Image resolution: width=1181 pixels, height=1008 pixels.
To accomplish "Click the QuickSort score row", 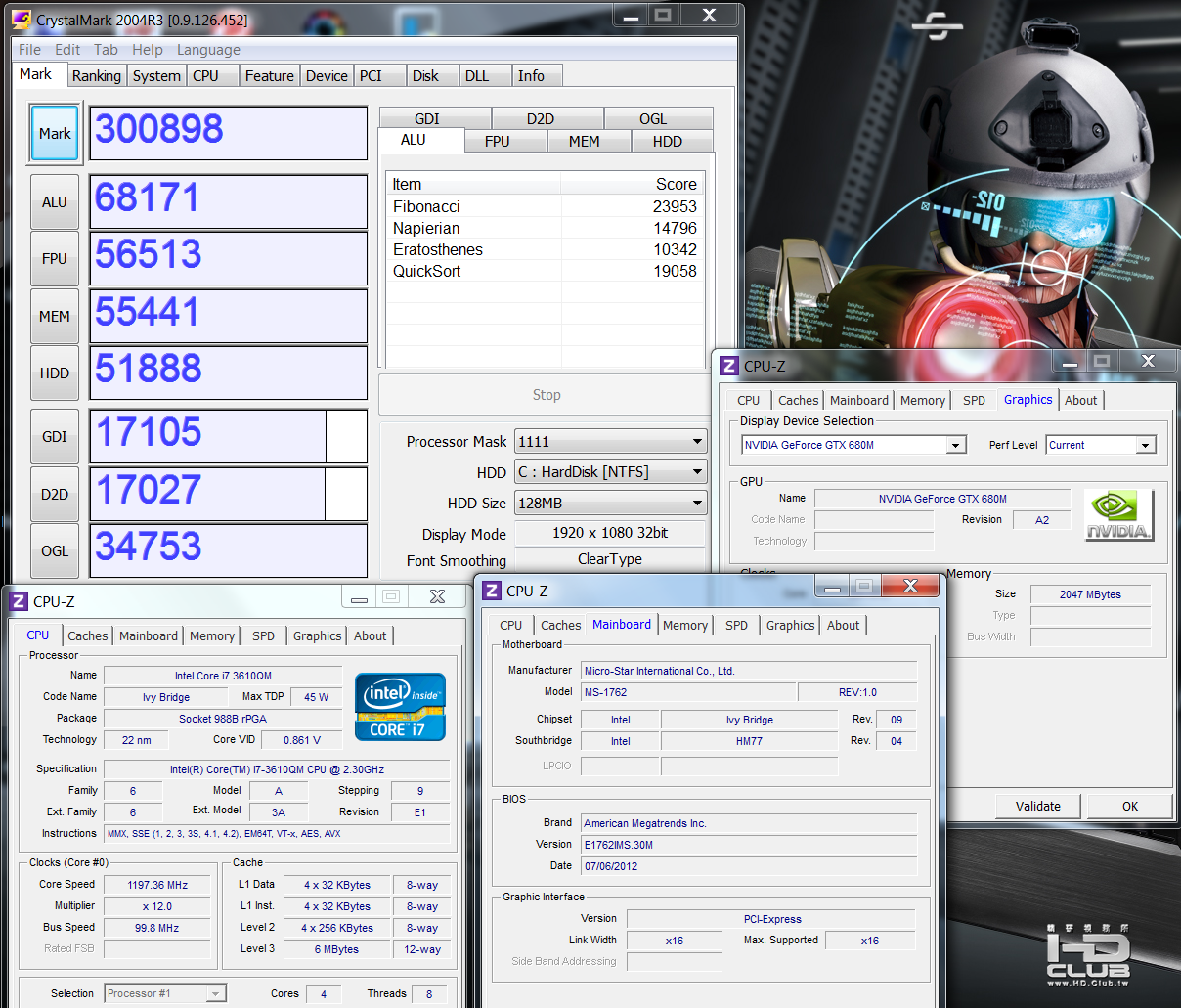I will tap(545, 271).
